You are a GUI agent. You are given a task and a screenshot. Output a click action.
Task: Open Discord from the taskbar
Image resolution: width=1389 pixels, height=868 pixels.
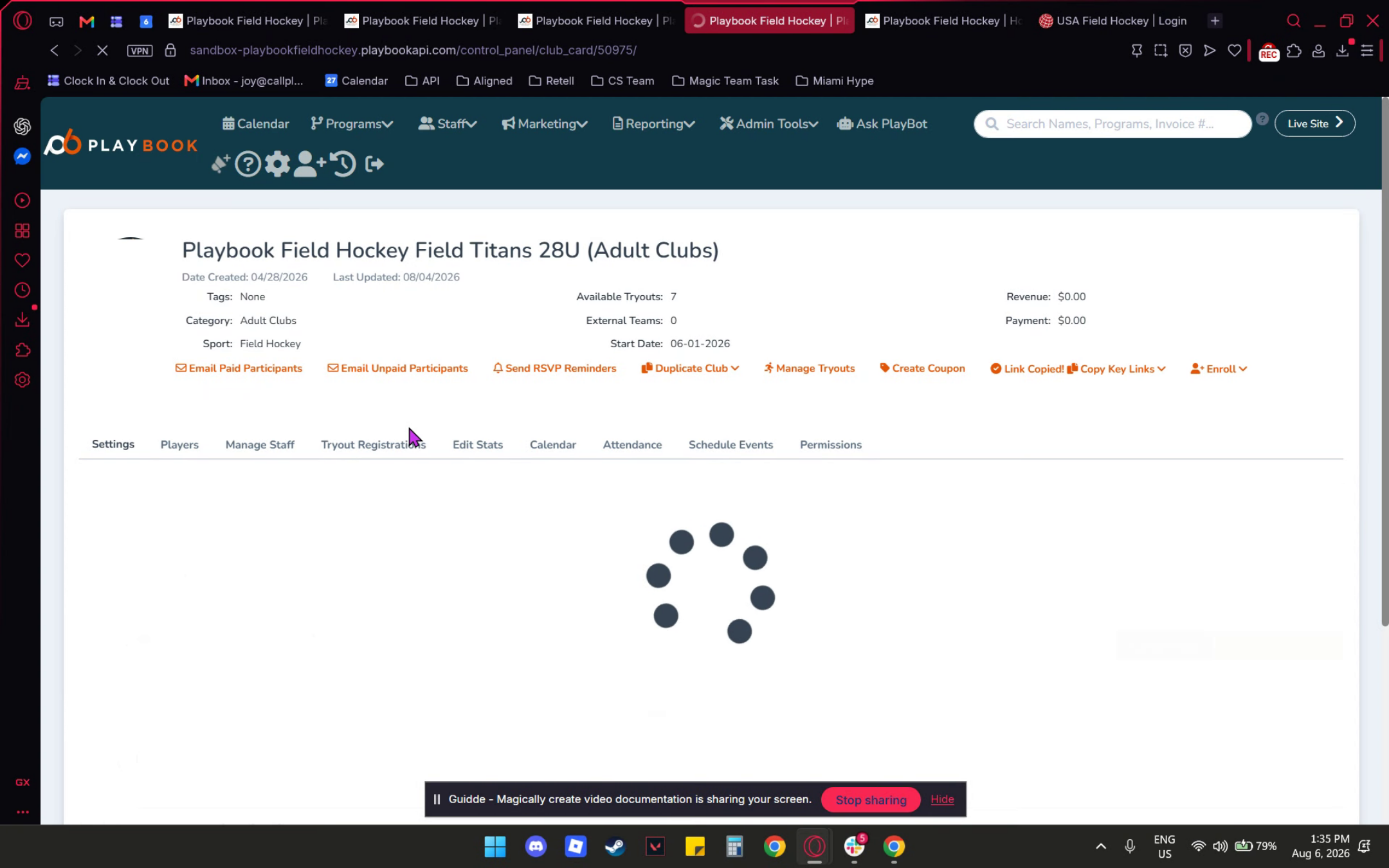point(536,846)
